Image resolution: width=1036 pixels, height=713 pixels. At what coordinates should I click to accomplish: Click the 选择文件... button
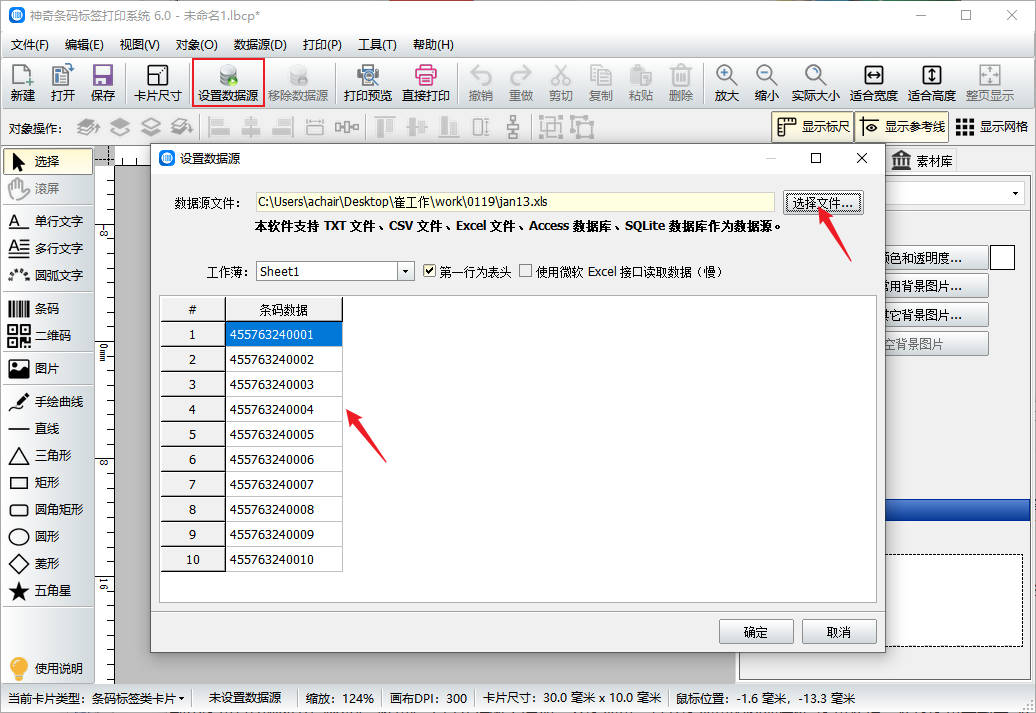(x=823, y=203)
